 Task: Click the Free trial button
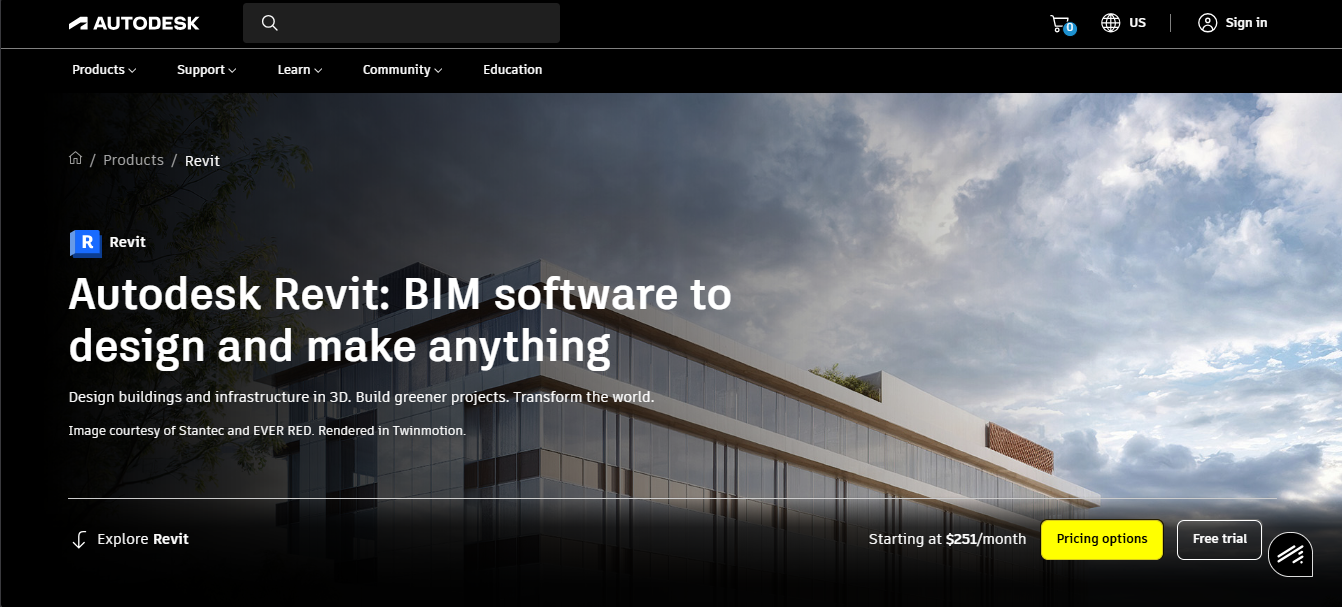(1220, 539)
